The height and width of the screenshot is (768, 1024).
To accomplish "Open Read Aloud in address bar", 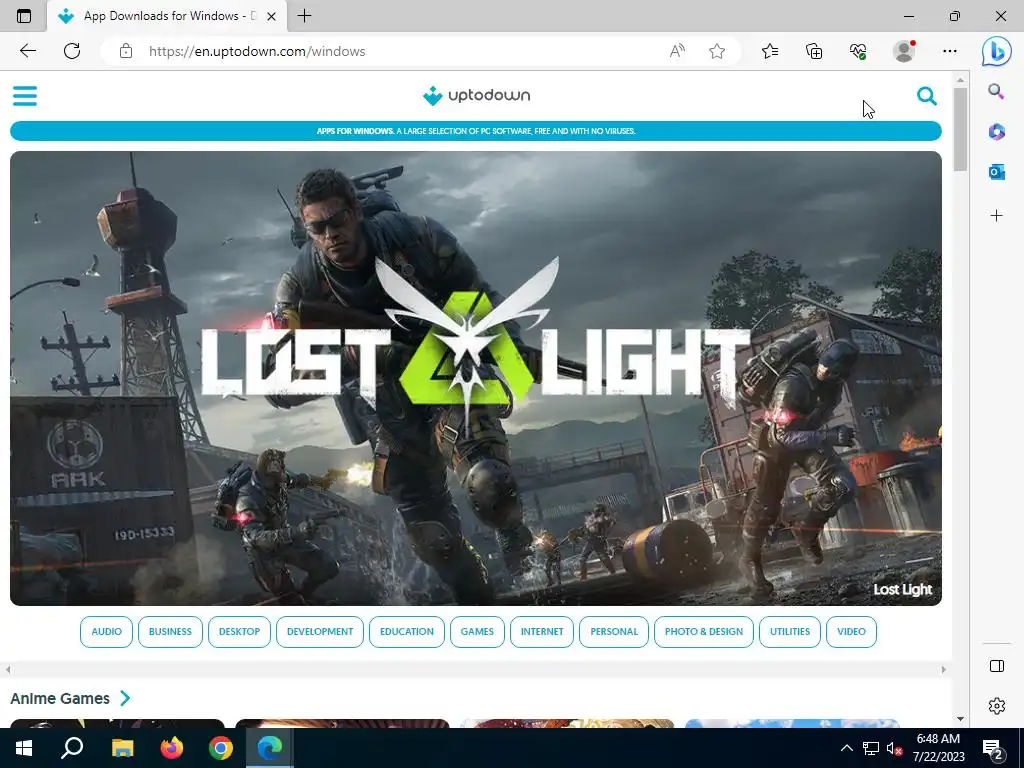I will pyautogui.click(x=677, y=51).
